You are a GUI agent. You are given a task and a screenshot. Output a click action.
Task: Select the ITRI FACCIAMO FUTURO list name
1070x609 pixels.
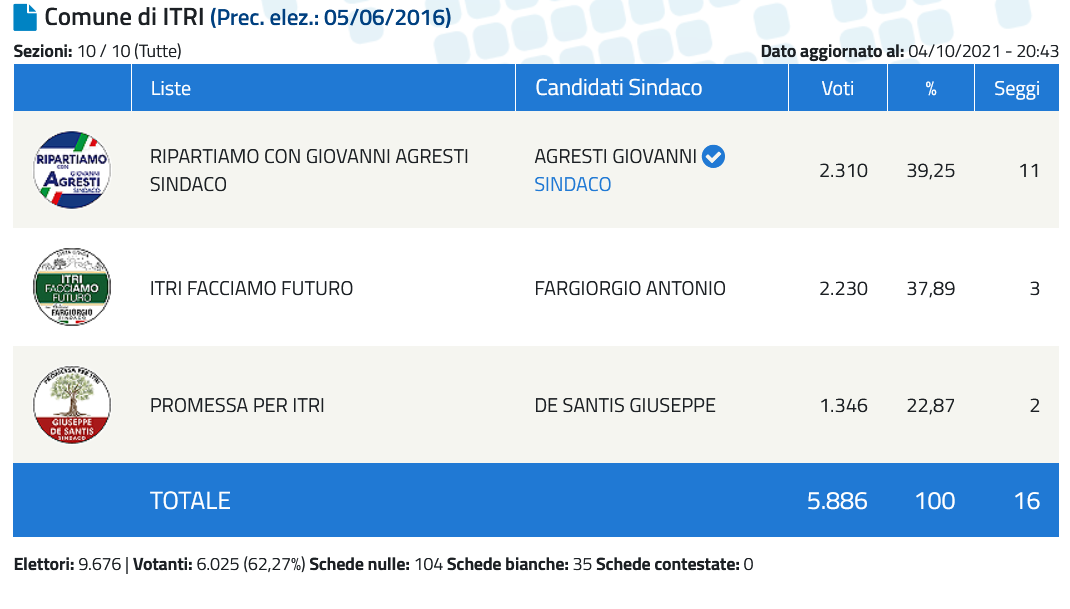[251, 288]
